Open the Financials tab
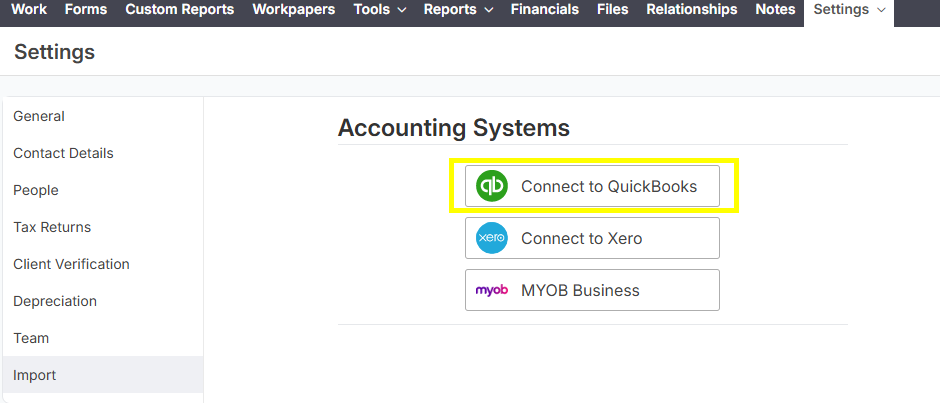 (545, 10)
